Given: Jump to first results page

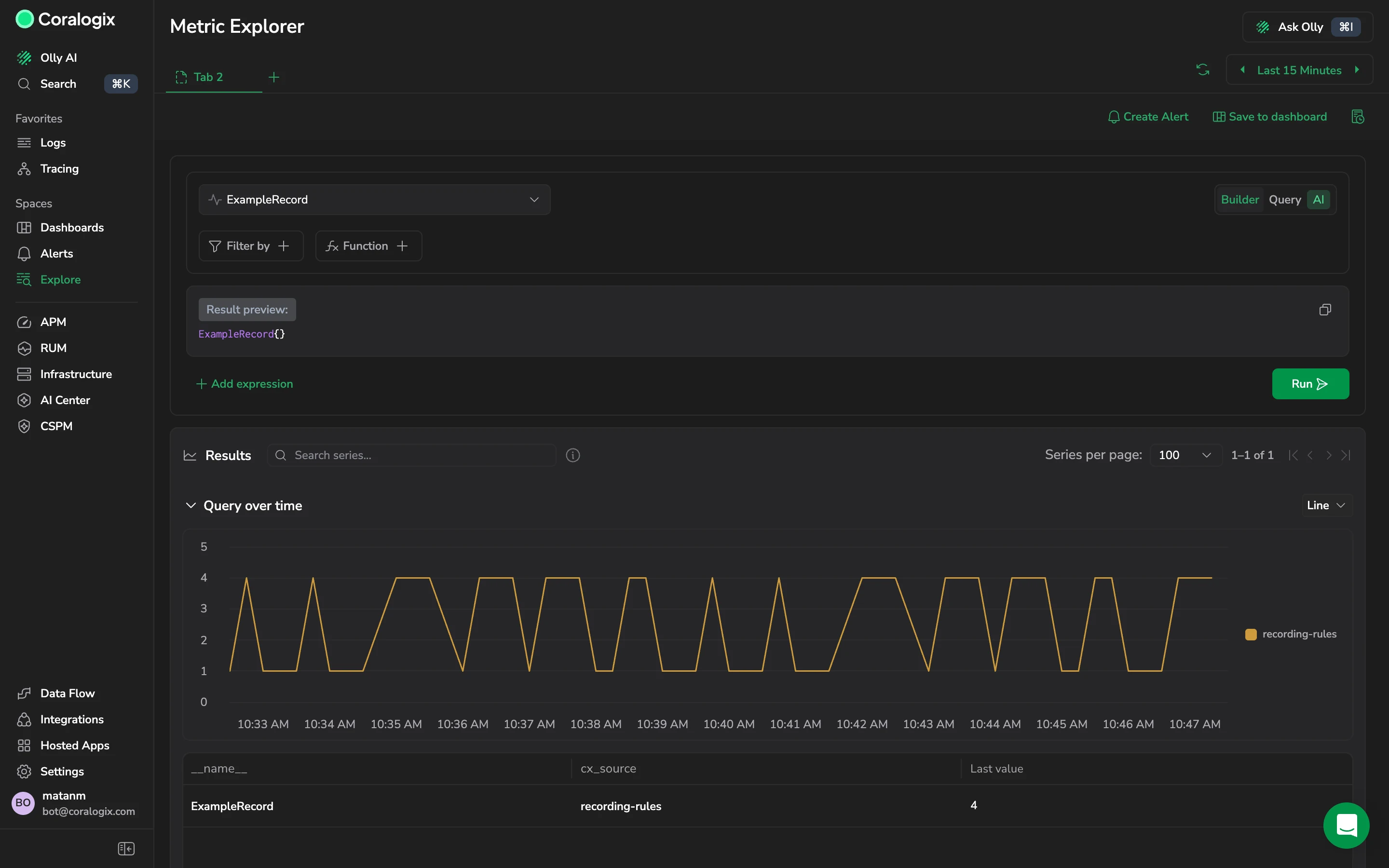Looking at the screenshot, I should tap(1293, 455).
